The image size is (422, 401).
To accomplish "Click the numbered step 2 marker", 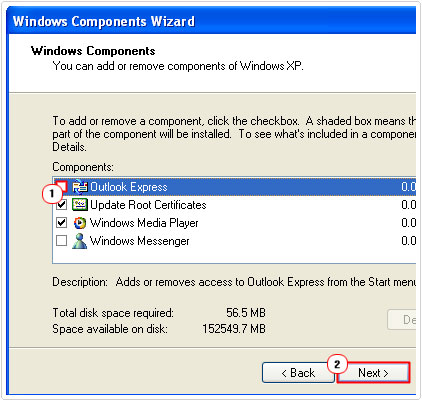I will click(337, 364).
